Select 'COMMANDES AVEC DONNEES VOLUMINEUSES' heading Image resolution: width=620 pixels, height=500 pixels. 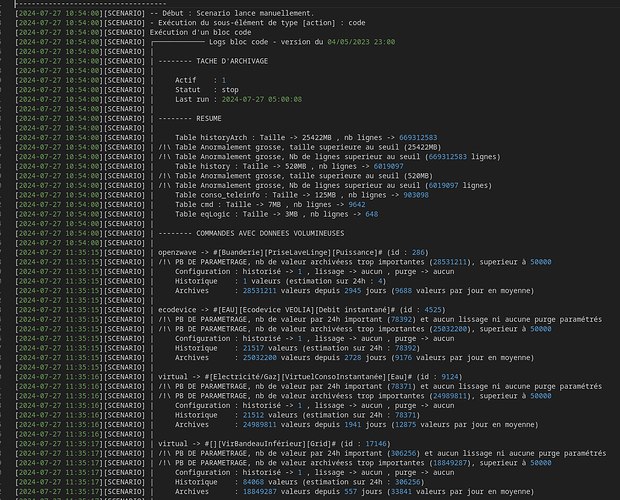point(270,233)
